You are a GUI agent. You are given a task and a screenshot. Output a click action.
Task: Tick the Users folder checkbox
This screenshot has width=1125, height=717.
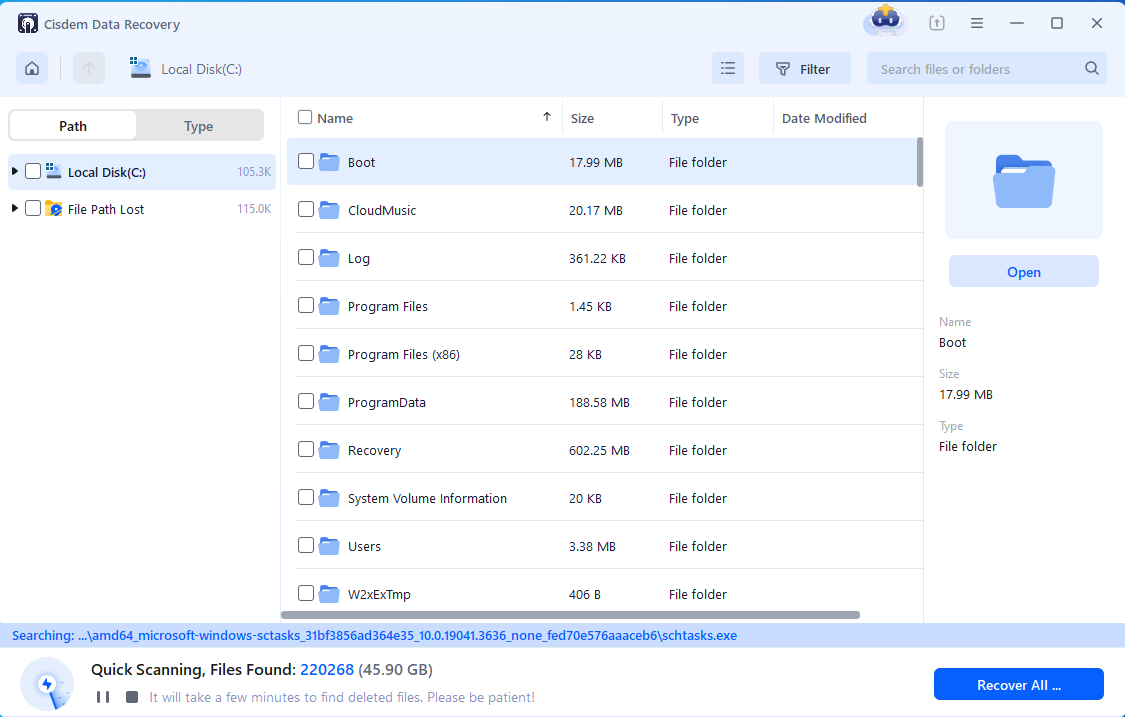coord(306,546)
